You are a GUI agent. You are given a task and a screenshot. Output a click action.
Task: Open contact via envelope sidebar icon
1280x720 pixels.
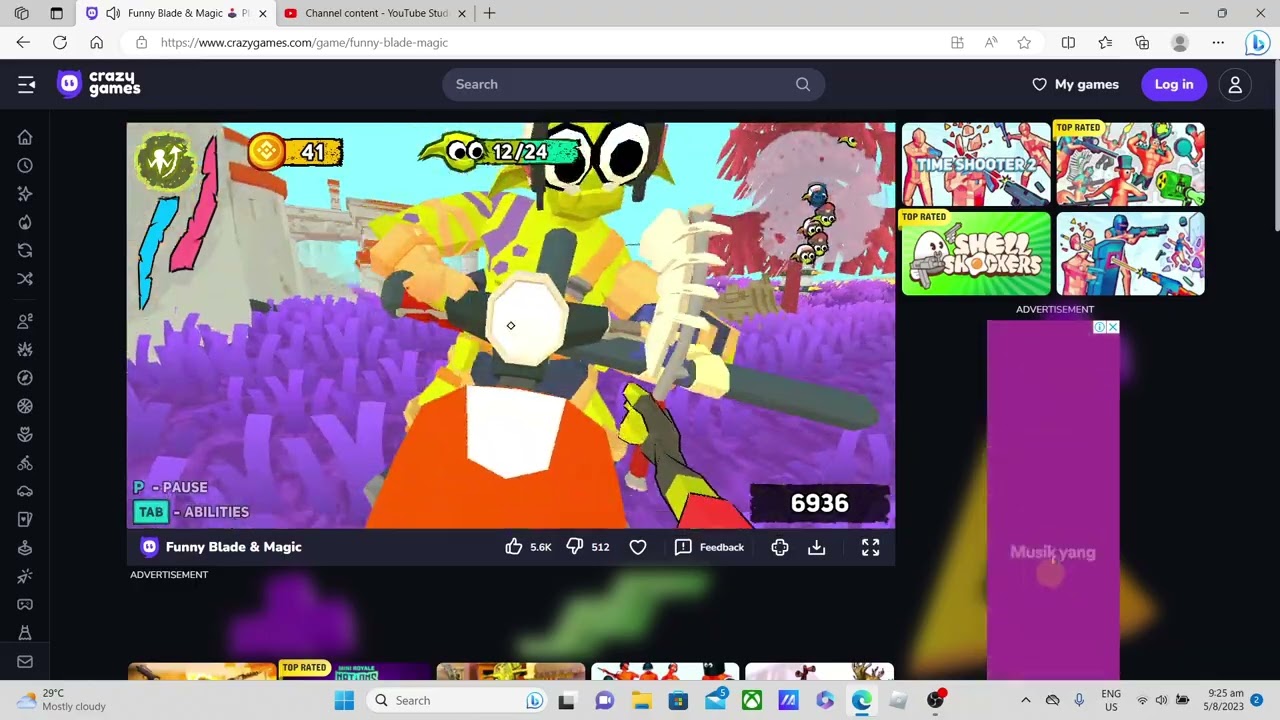tap(25, 661)
